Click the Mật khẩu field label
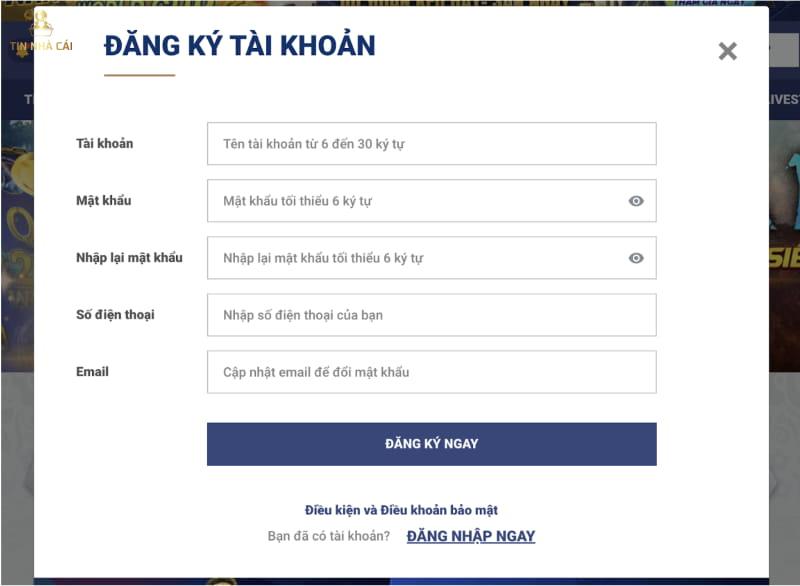This screenshot has width=800, height=586. [x=103, y=200]
